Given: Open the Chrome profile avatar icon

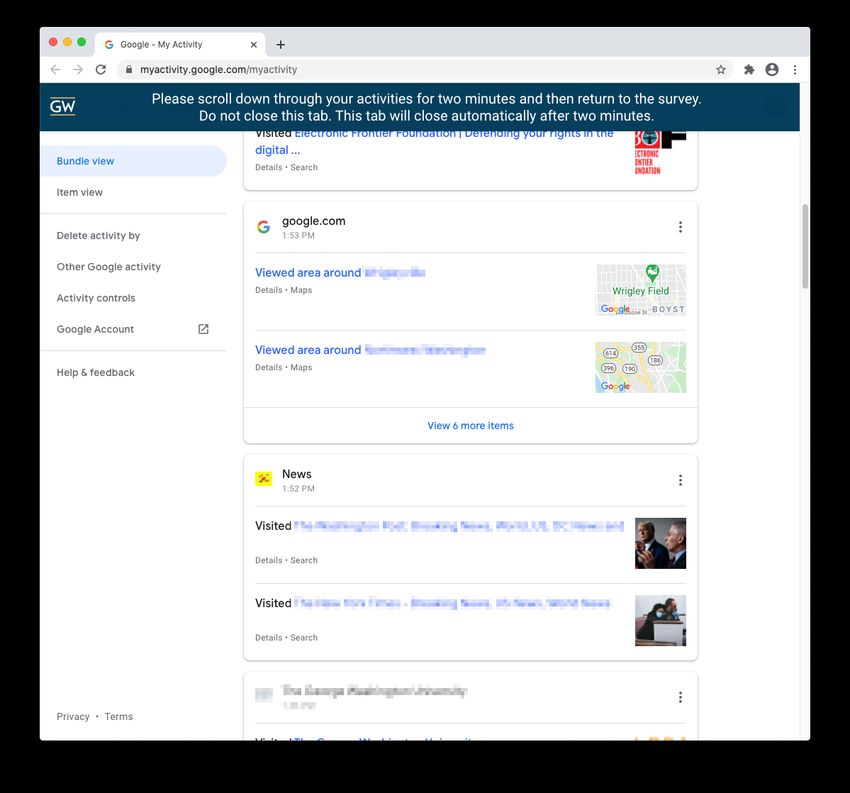Looking at the screenshot, I should pyautogui.click(x=772, y=69).
